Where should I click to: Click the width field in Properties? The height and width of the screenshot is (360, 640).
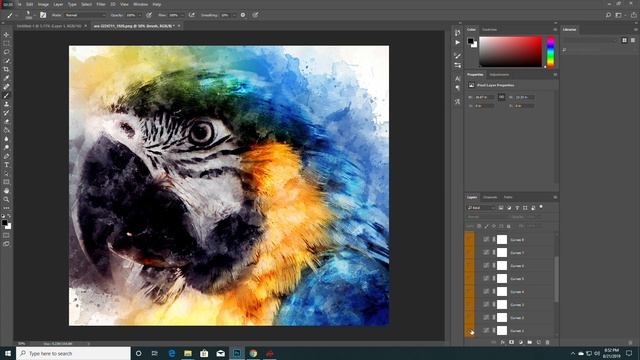[x=484, y=97]
